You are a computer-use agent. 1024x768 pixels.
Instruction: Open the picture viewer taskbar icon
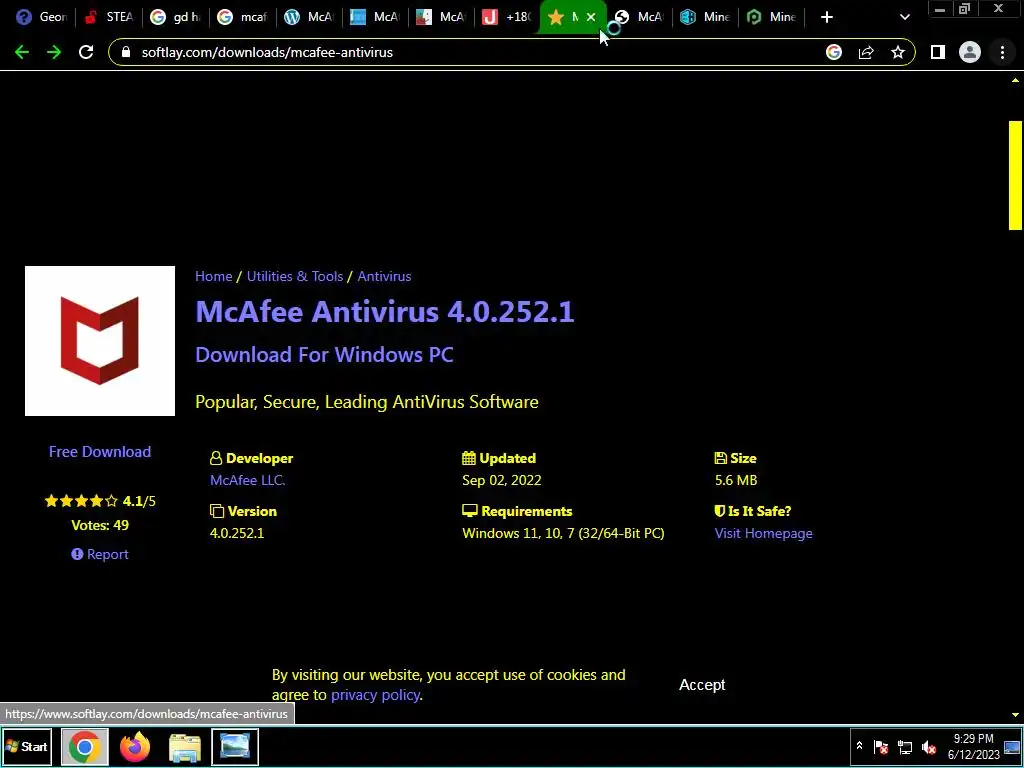[x=235, y=746]
